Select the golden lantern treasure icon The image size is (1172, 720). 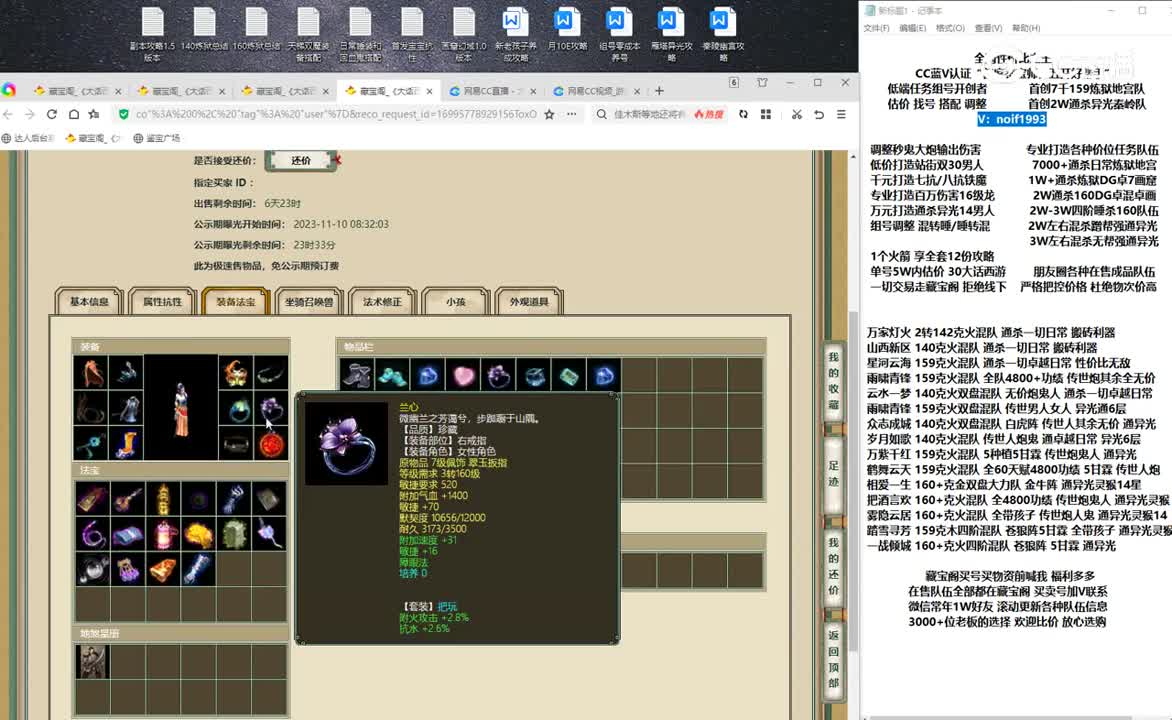pos(163,499)
